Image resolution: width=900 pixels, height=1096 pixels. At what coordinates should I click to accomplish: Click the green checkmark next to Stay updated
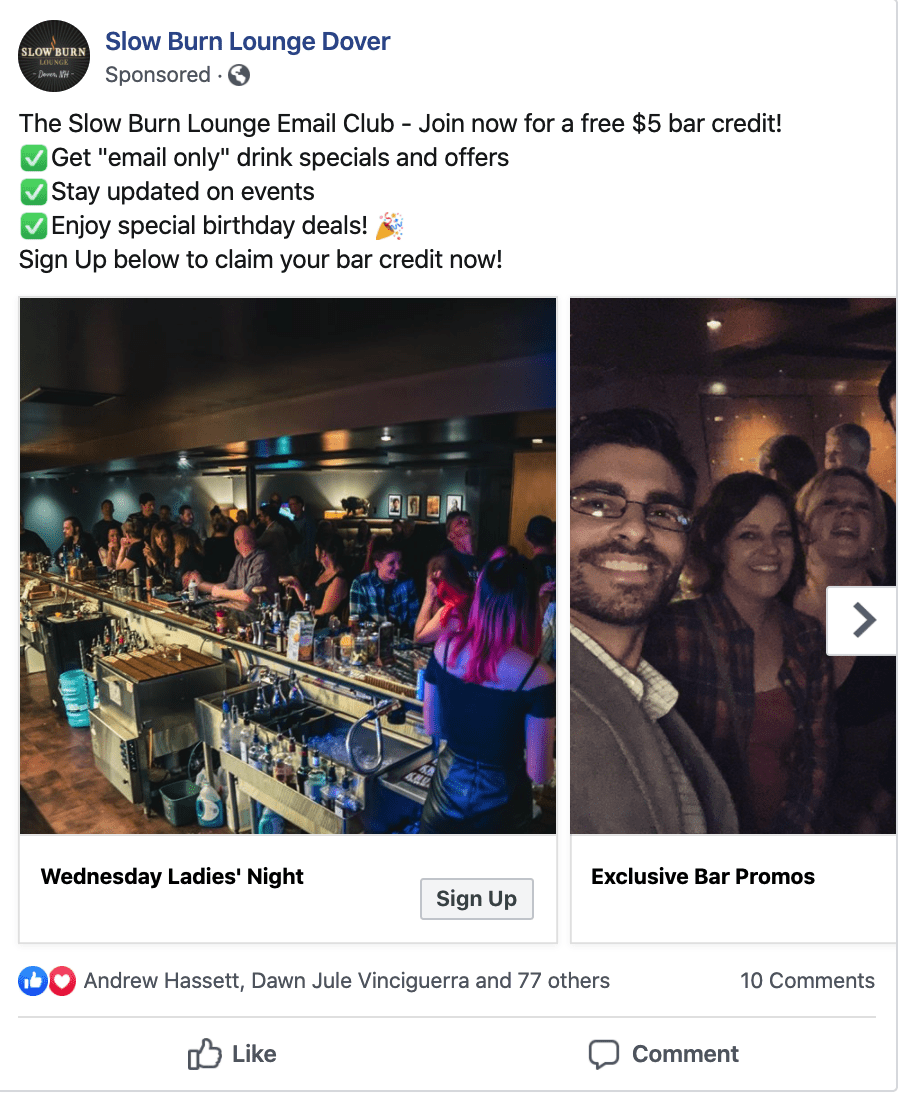[x=34, y=192]
